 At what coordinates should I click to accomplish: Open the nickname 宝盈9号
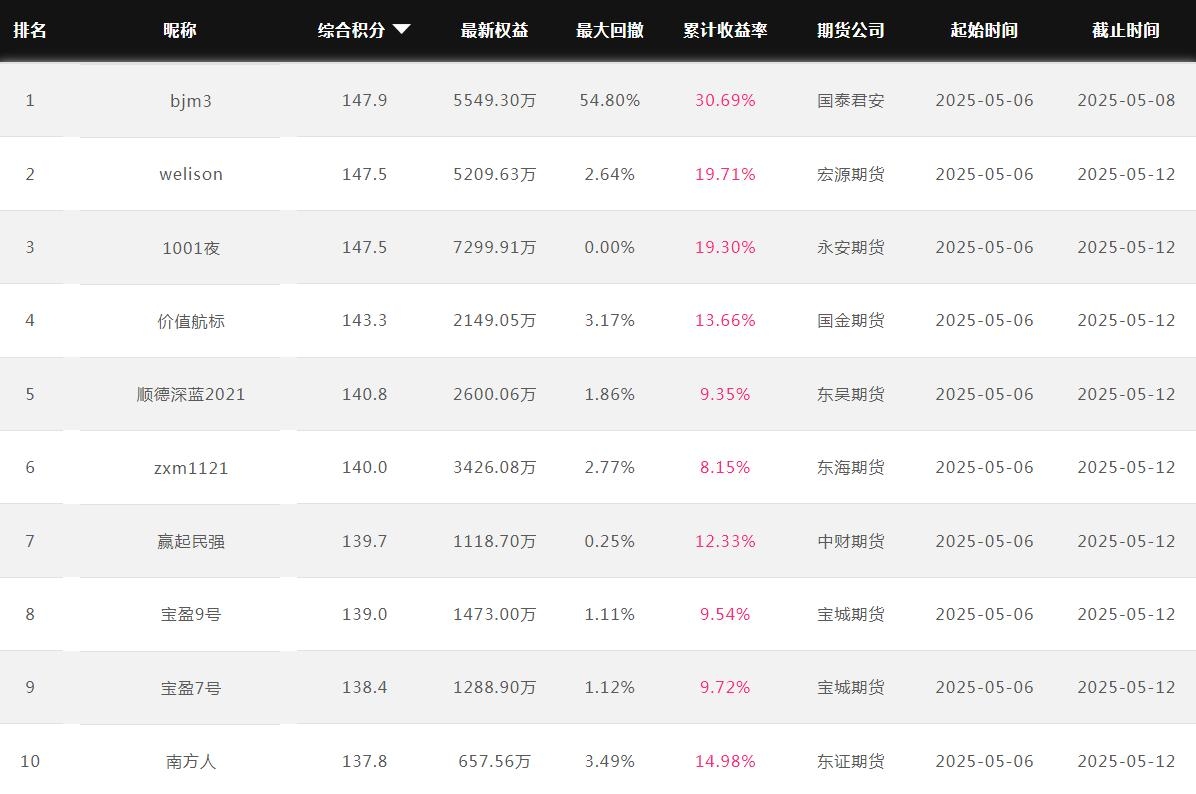191,614
